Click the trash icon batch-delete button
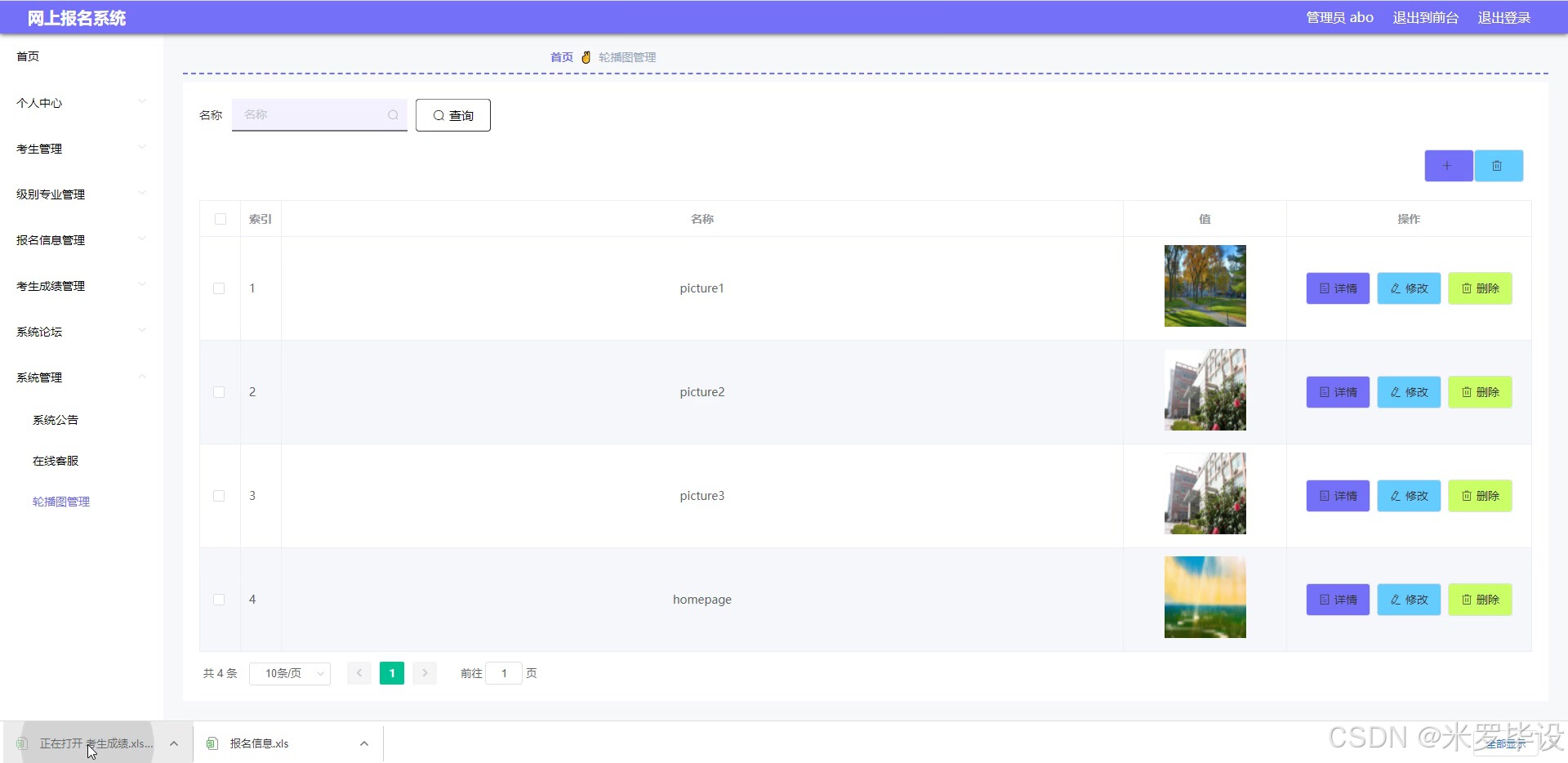Screen dimensions: 1568x763 (1498, 166)
